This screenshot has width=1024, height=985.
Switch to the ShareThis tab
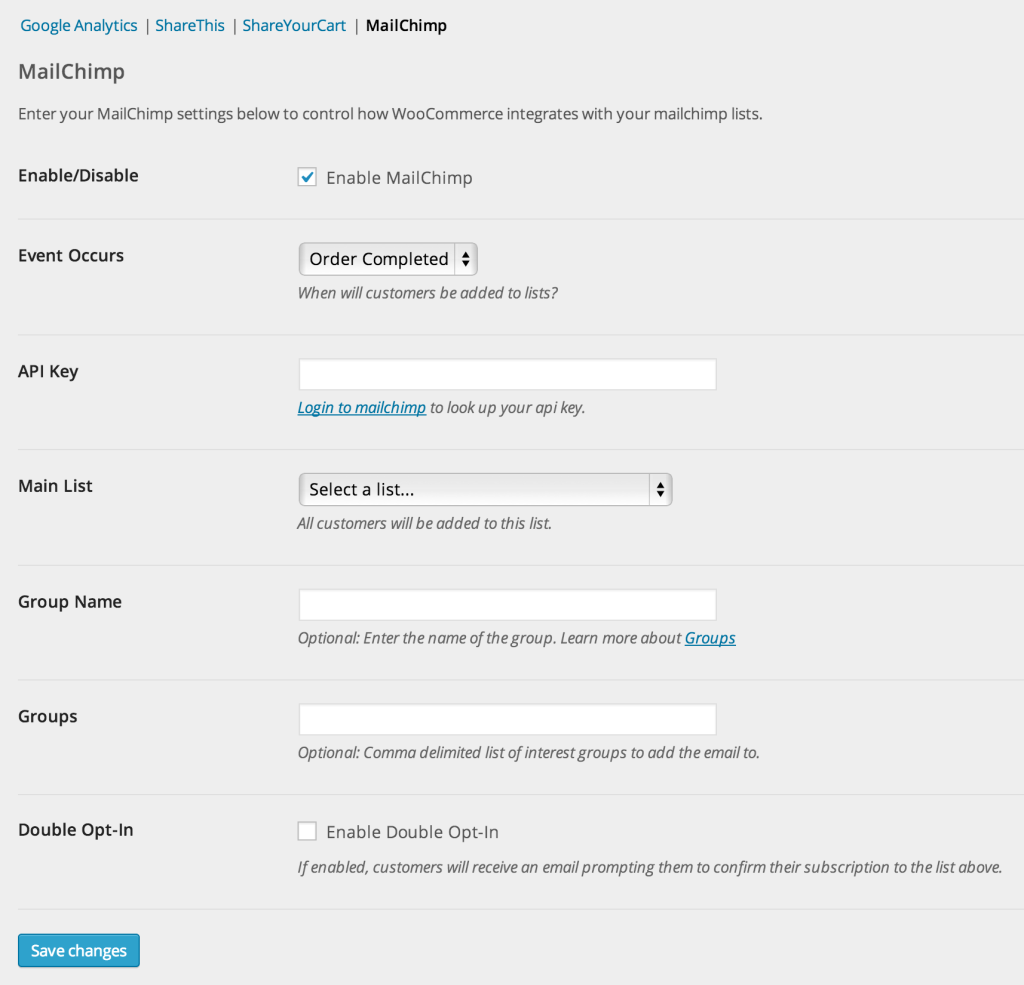(x=190, y=26)
